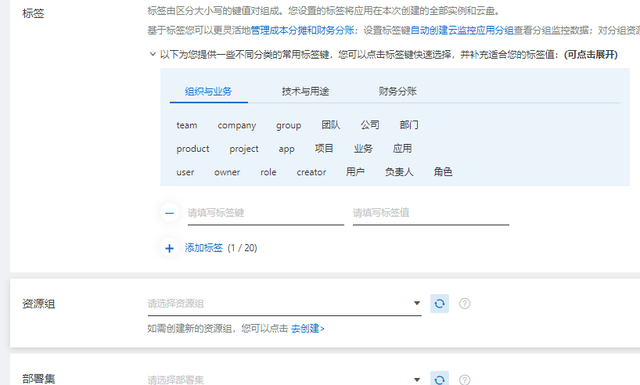Open the 请选择资源组 dropdown
Viewport: 640px width, 385px height.
[284, 304]
